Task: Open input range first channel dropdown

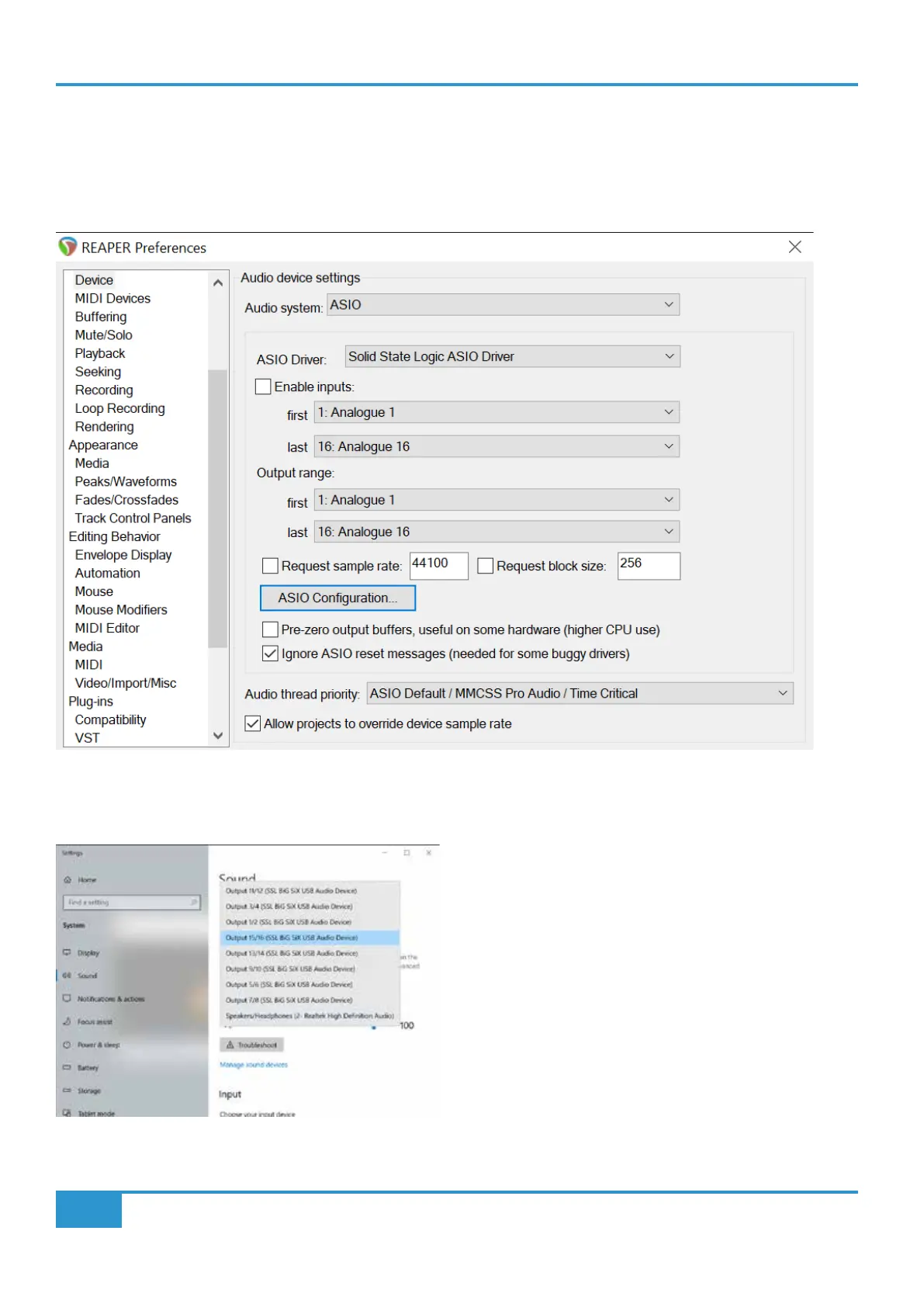Action: click(497, 412)
